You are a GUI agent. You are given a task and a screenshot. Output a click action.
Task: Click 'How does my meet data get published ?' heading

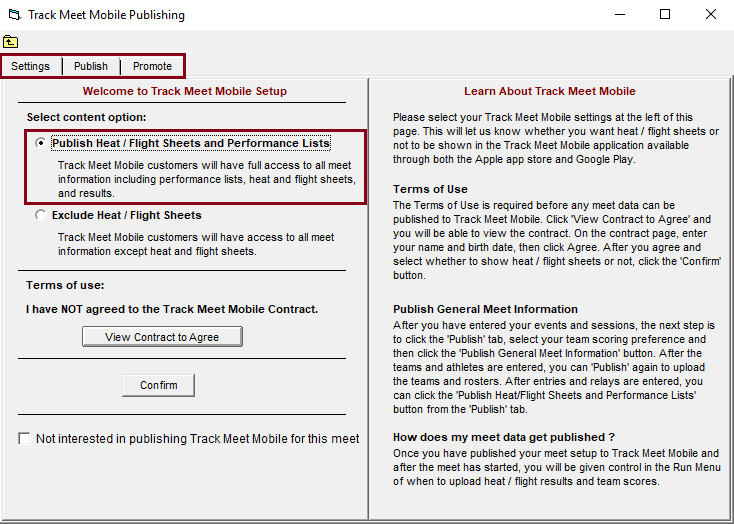(504, 437)
